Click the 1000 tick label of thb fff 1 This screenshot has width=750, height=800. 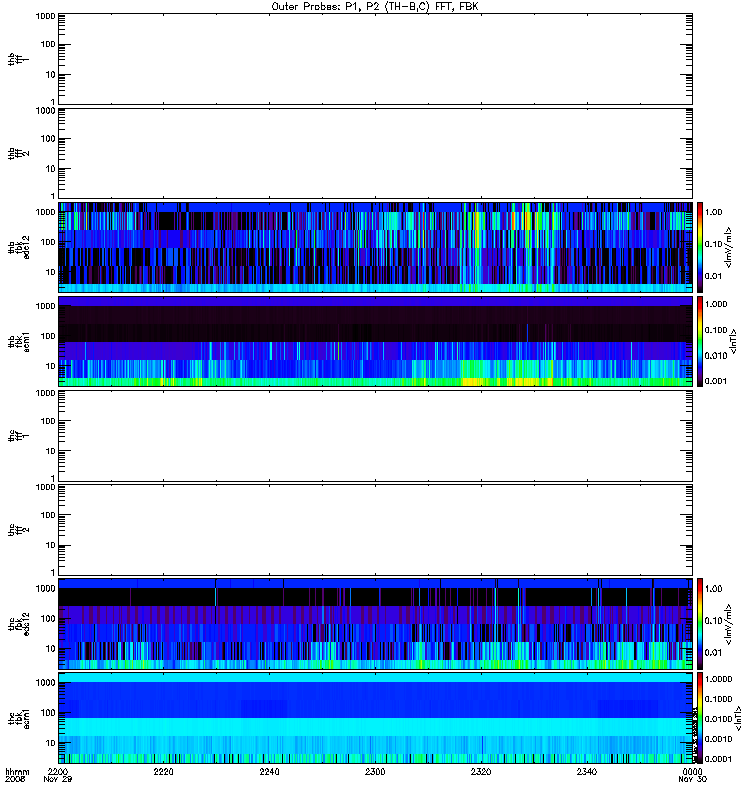coord(45,16)
